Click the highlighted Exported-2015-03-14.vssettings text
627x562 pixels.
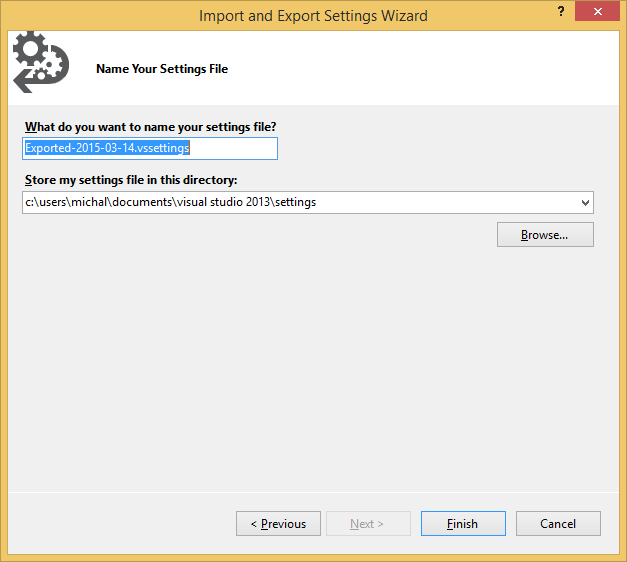(x=107, y=148)
